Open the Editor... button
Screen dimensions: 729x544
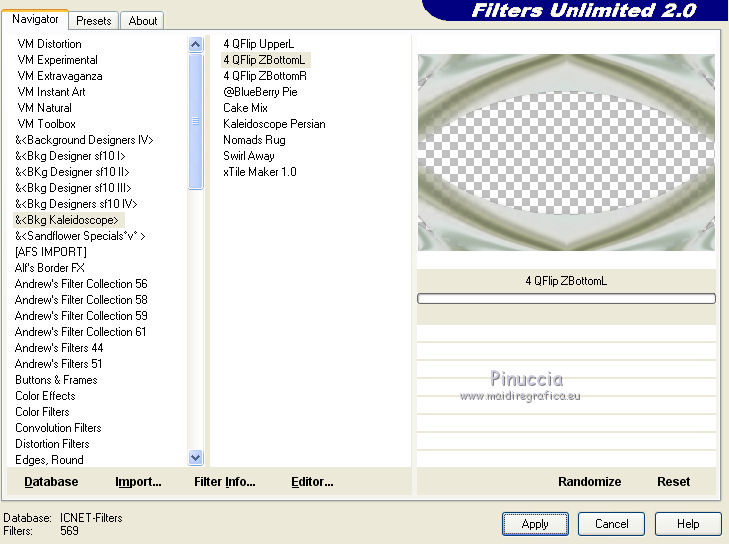pyautogui.click(x=312, y=482)
